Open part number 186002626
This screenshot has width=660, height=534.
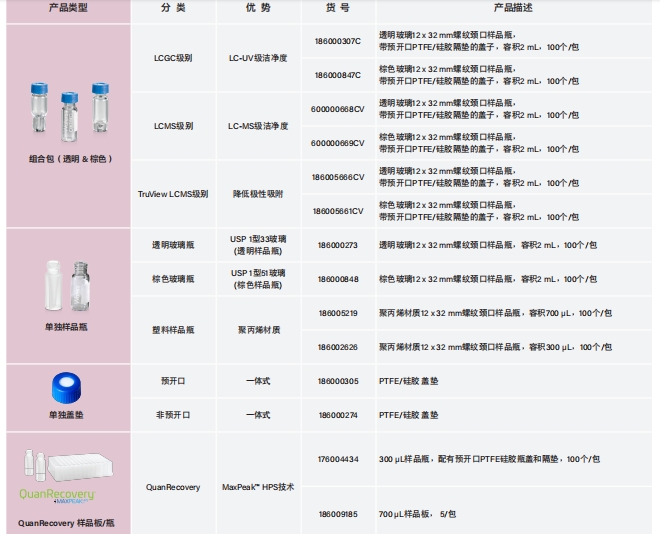pos(337,346)
